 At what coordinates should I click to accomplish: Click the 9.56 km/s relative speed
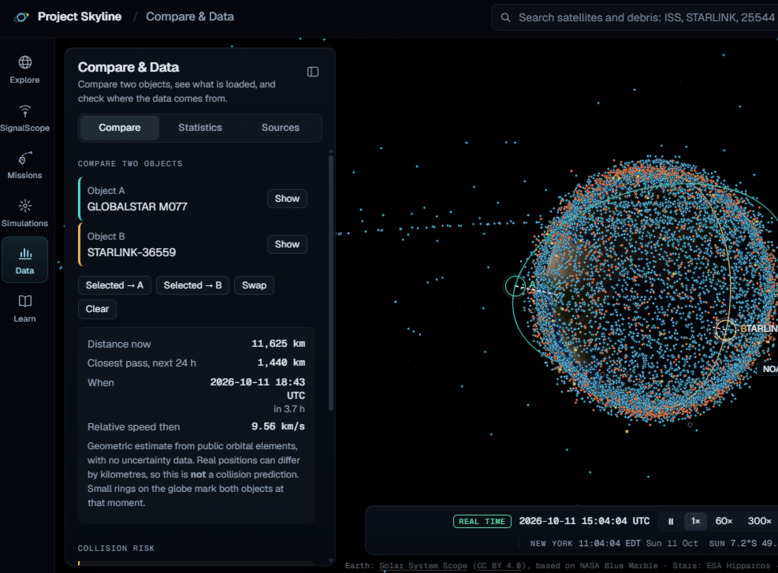(x=278, y=427)
